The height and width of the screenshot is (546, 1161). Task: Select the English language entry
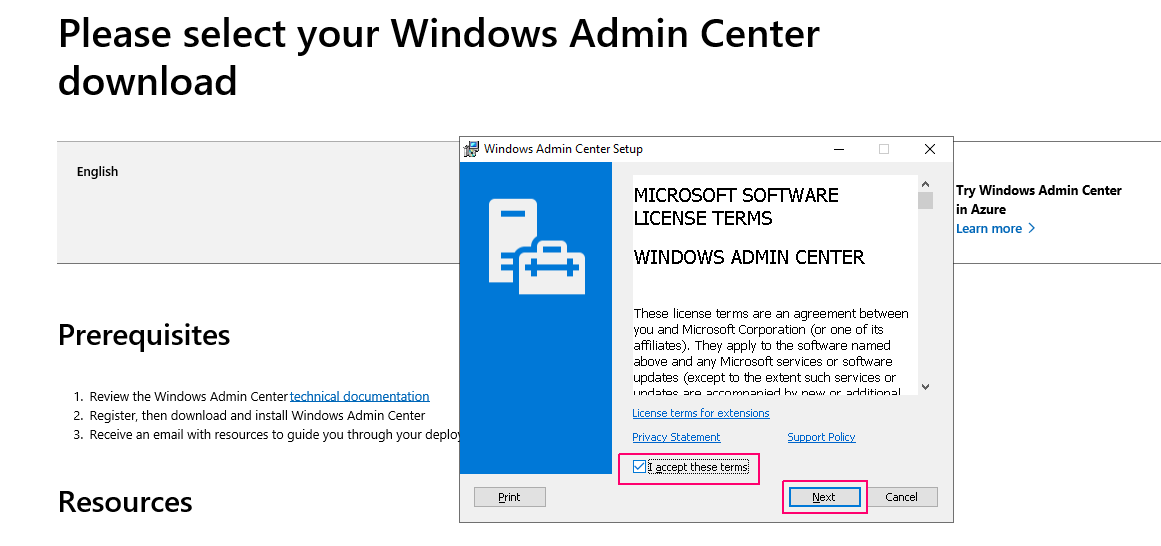97,172
